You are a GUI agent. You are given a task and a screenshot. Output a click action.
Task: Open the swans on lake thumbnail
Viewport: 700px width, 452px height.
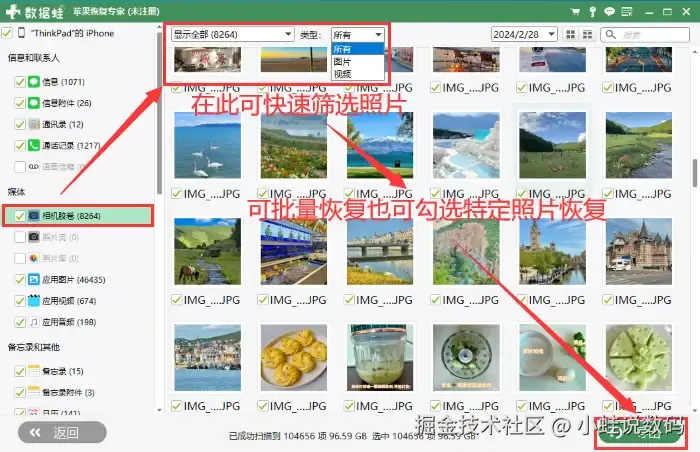208,145
